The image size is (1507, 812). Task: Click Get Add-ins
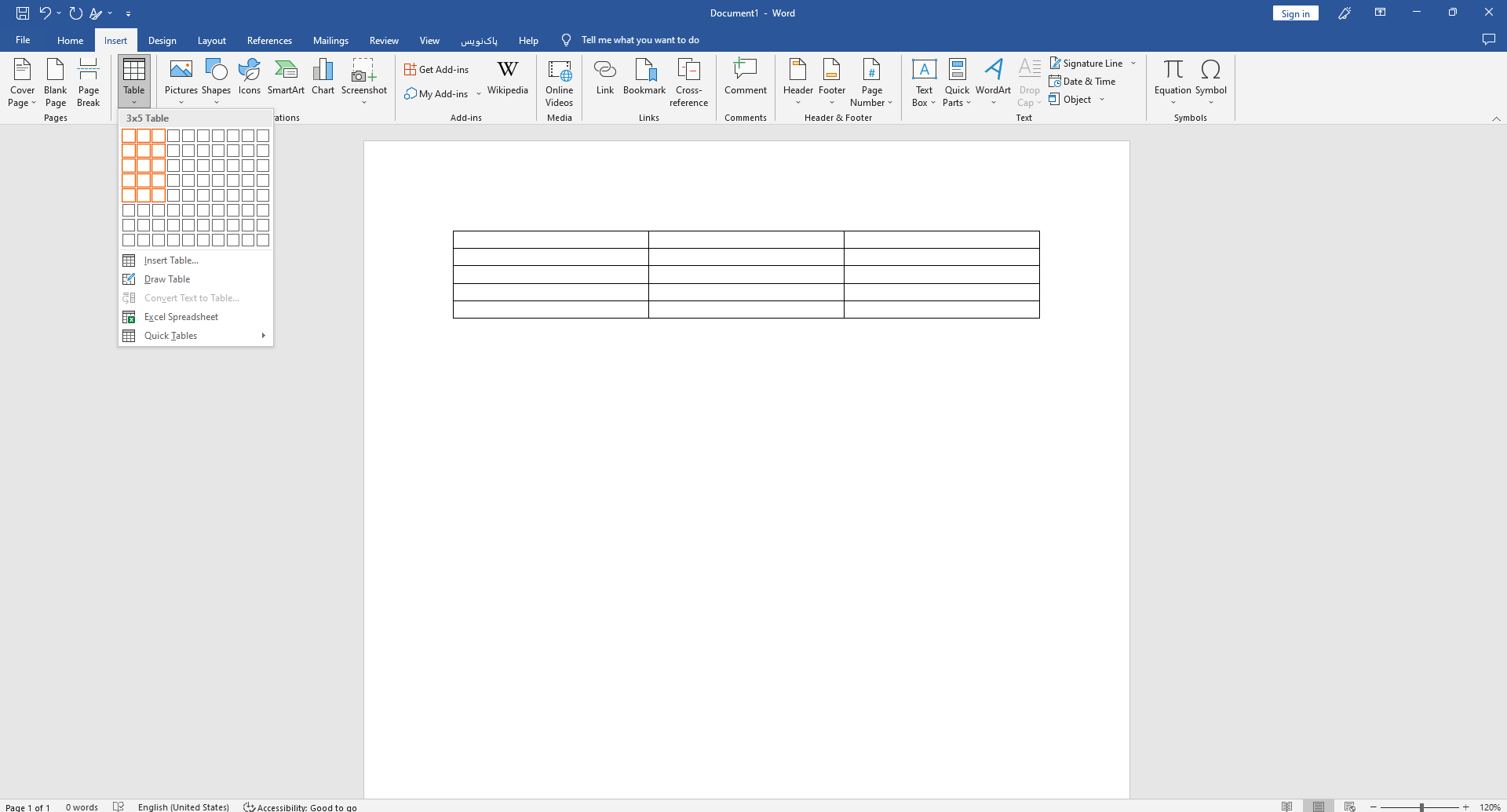(436, 70)
